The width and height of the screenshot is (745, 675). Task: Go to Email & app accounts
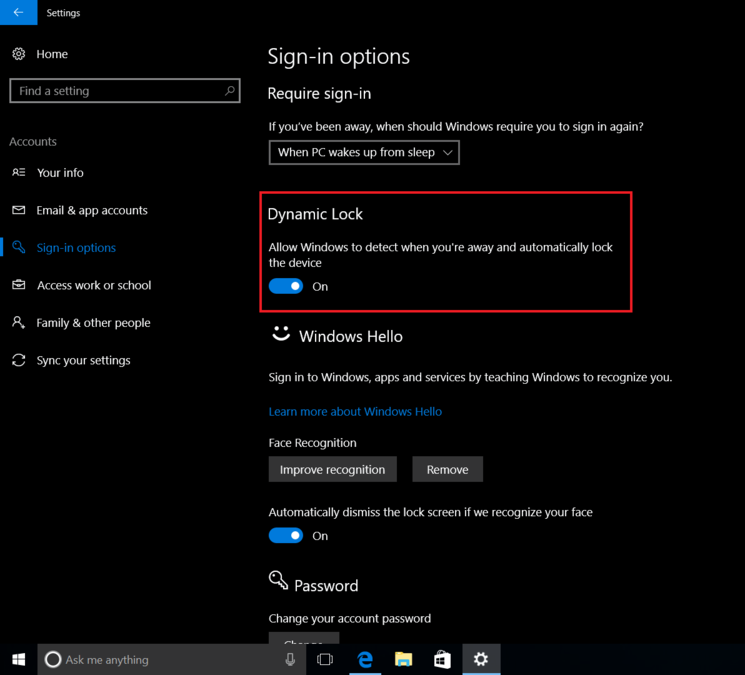click(92, 211)
